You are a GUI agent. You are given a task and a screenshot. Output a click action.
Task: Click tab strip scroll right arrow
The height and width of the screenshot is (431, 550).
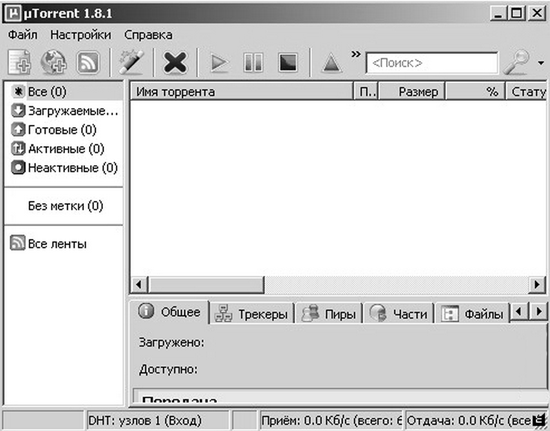coord(538,311)
